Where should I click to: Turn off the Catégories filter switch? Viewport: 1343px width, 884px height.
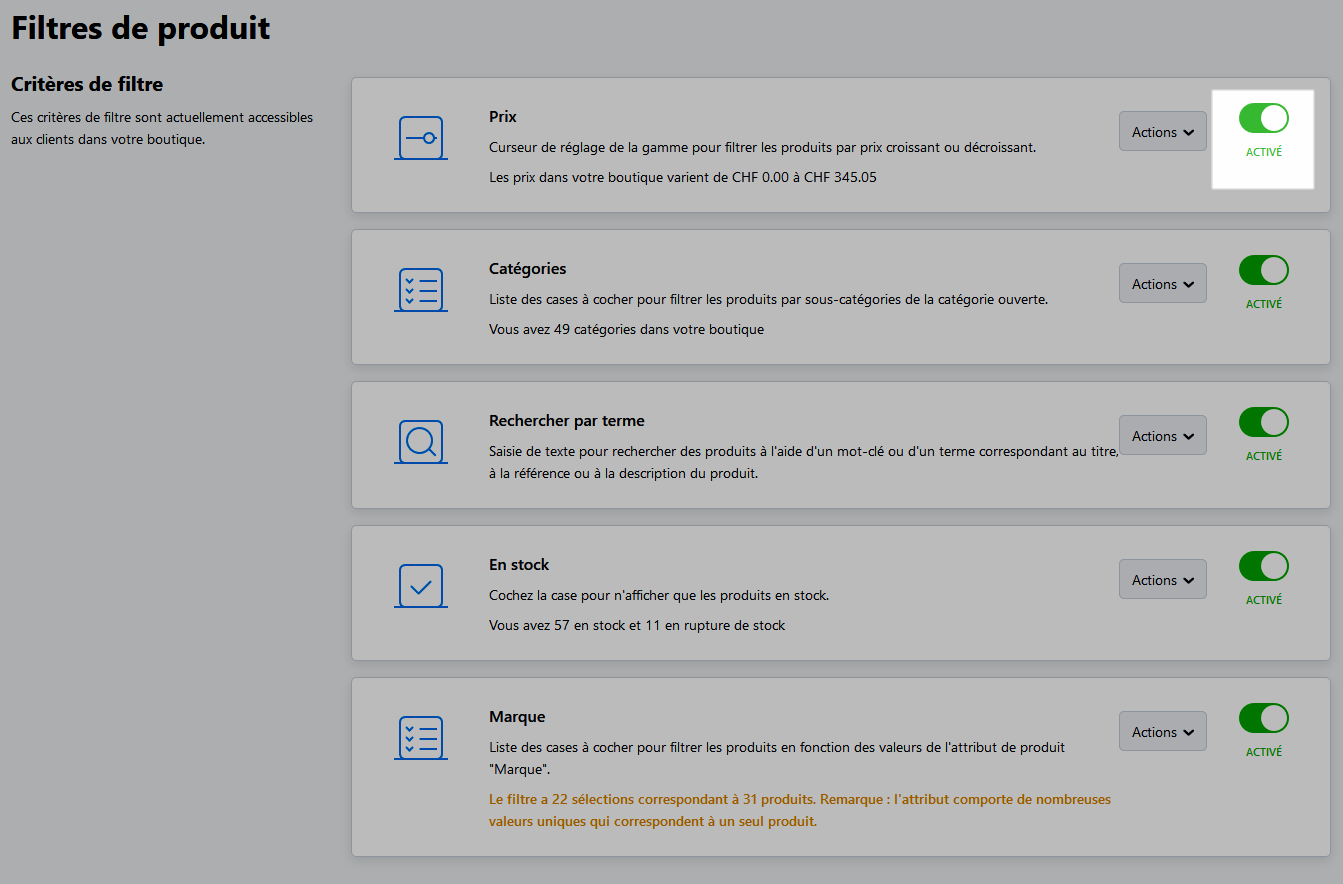(1263, 270)
